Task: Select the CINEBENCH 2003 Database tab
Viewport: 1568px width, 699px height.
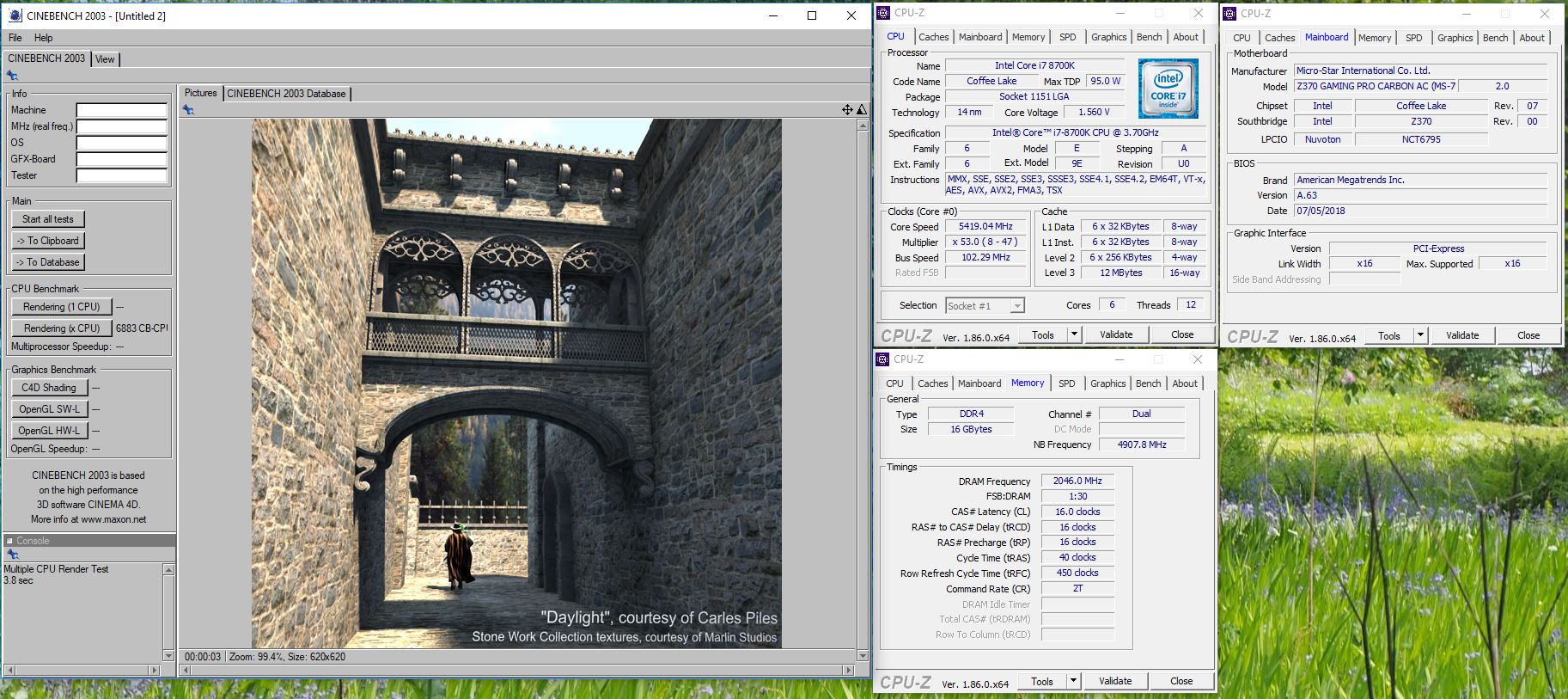Action: pyautogui.click(x=286, y=94)
